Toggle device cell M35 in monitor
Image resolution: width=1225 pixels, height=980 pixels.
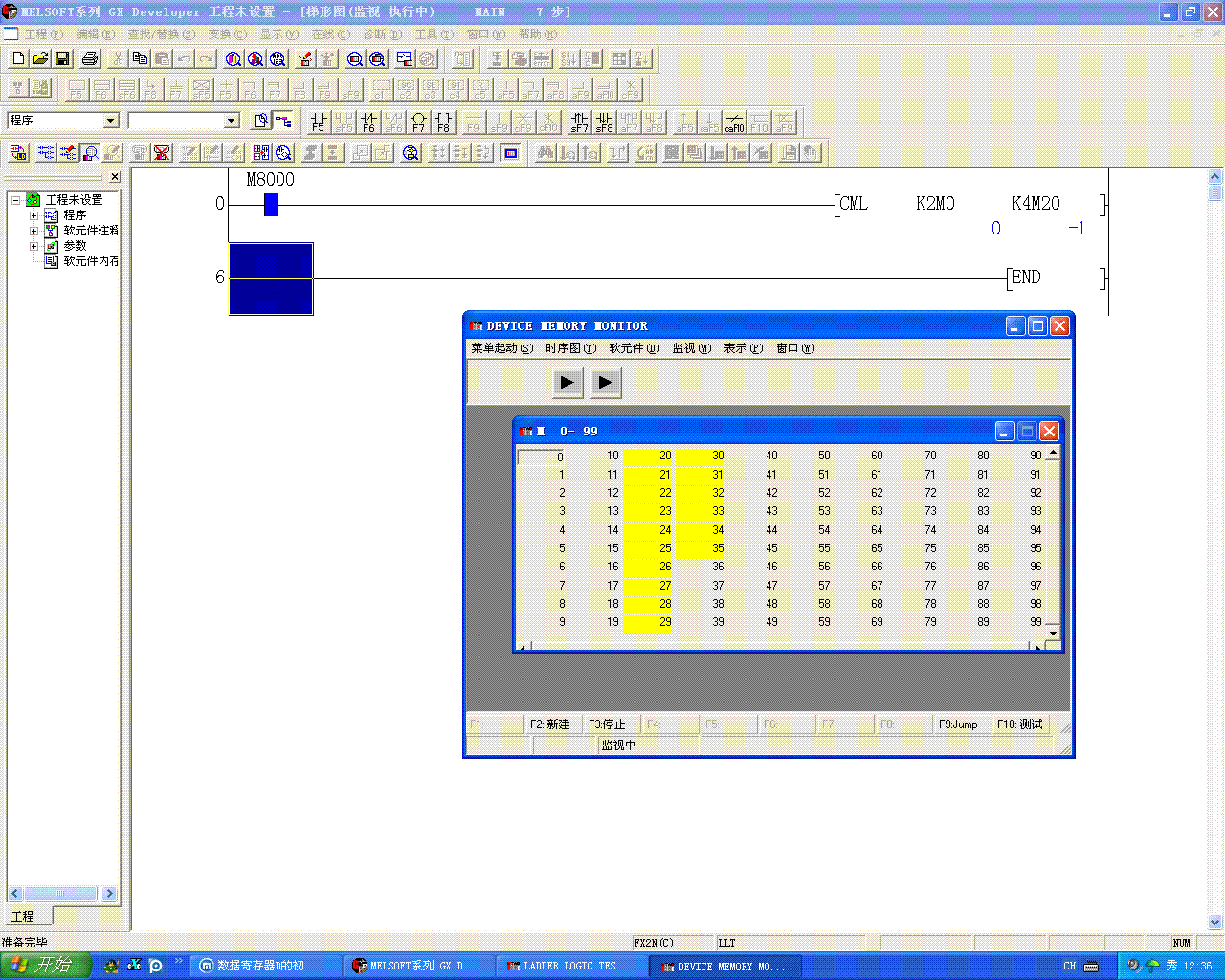click(702, 548)
